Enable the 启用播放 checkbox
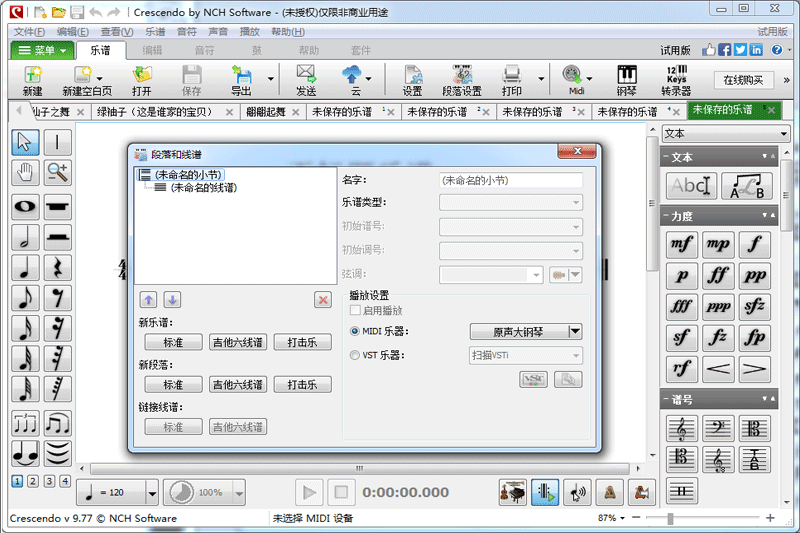This screenshot has height=533, width=800. pos(356,310)
